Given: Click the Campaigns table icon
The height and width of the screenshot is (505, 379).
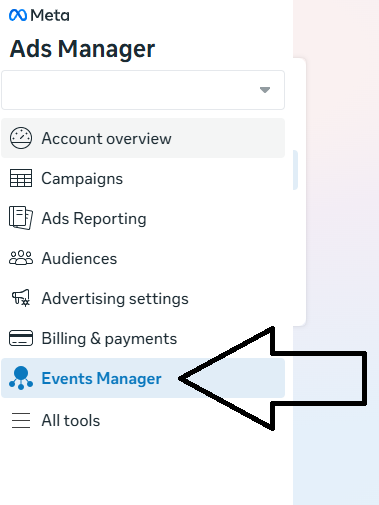Looking at the screenshot, I should pos(21,178).
